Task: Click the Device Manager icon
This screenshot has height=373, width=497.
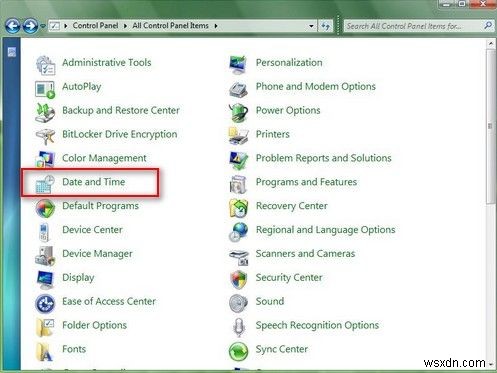Action: pyautogui.click(x=45, y=256)
